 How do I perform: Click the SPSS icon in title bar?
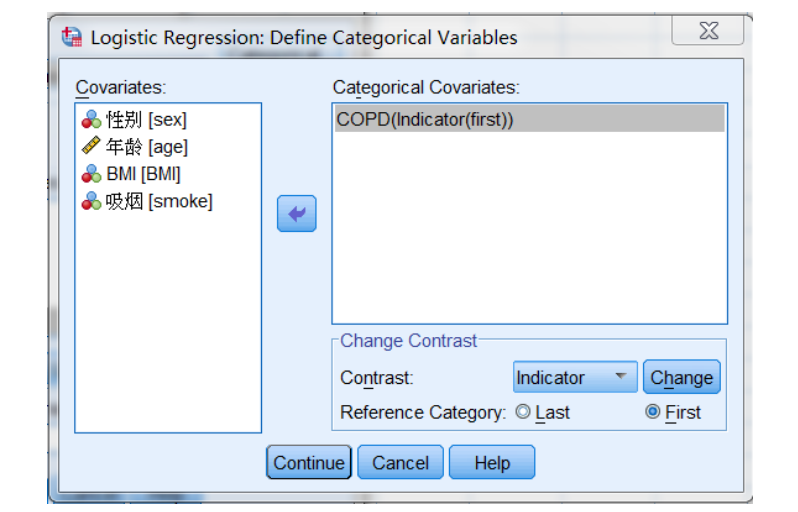coord(73,38)
